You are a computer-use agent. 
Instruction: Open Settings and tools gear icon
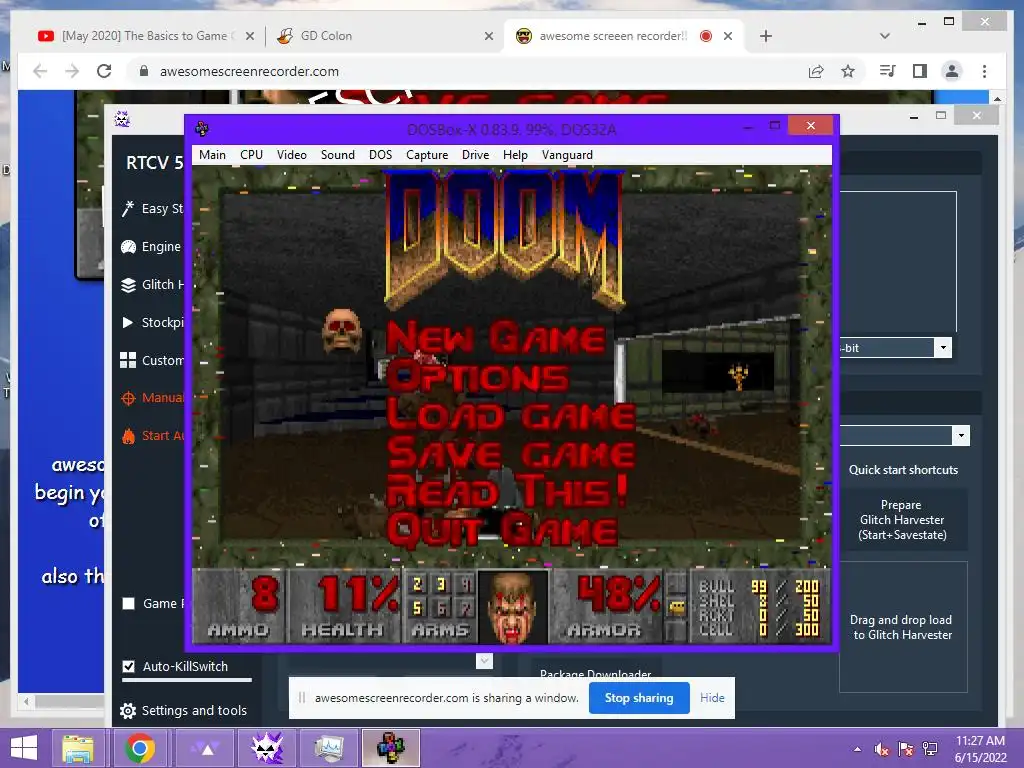[128, 711]
